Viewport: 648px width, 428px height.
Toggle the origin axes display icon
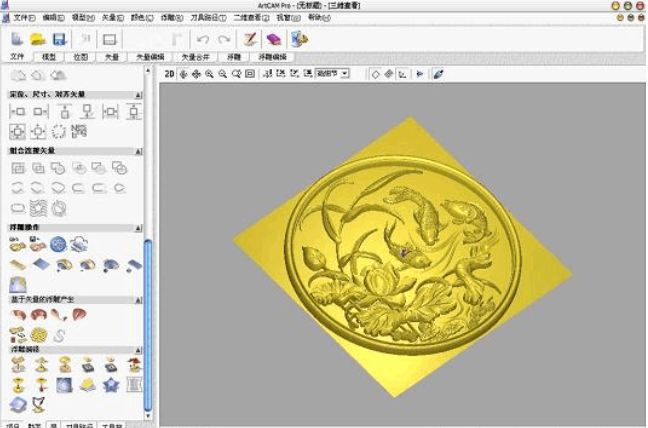coord(402,74)
